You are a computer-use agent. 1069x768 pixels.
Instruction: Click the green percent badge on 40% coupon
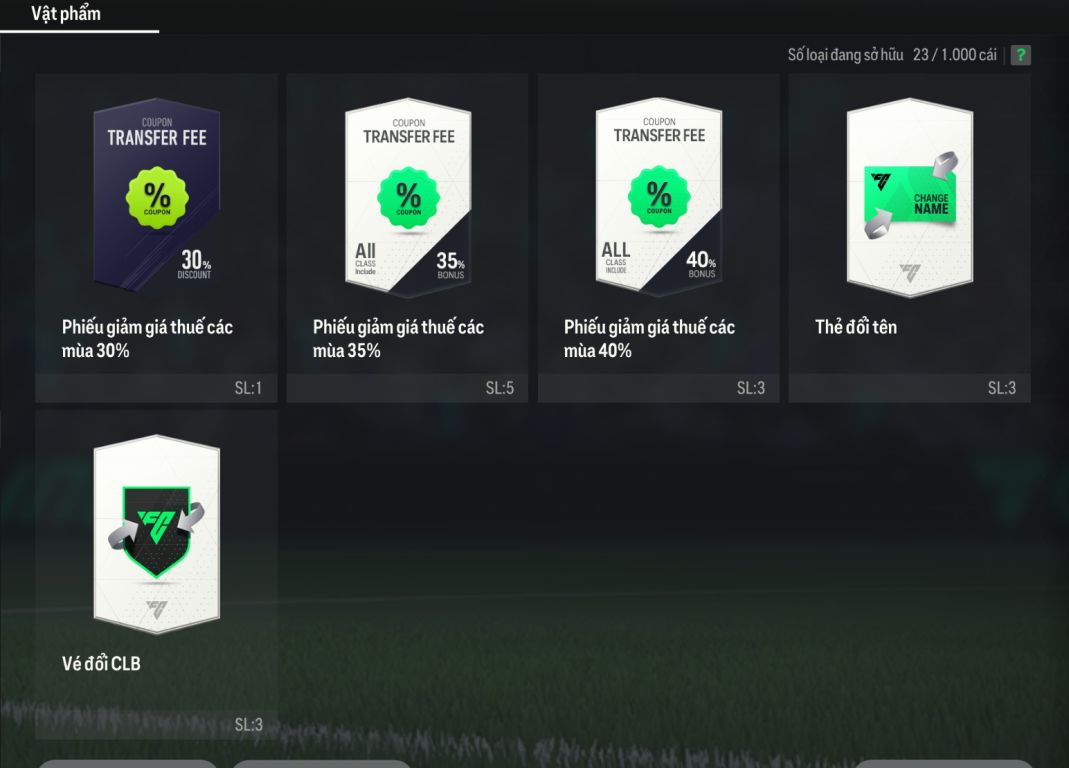tap(659, 196)
